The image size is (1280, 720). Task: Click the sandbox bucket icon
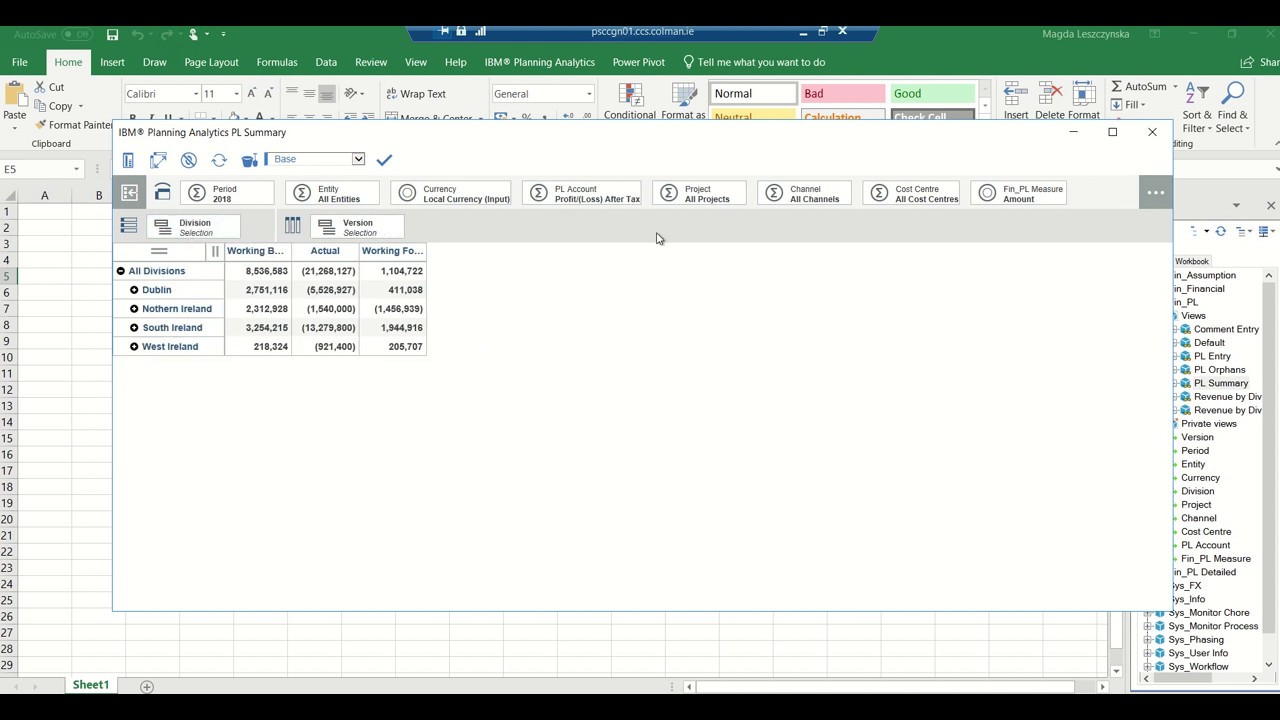click(249, 160)
